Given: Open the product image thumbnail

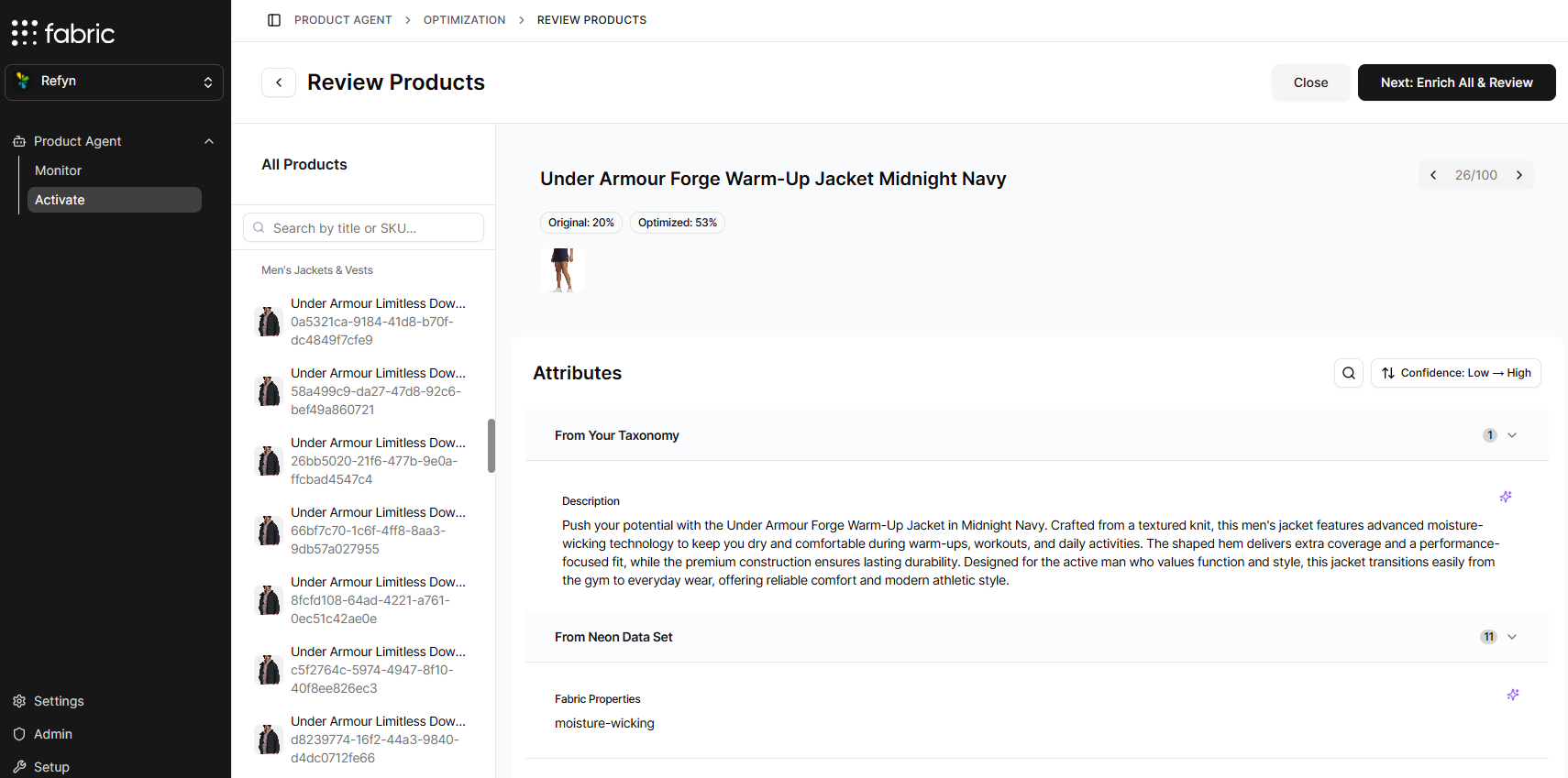Looking at the screenshot, I should tap(562, 270).
